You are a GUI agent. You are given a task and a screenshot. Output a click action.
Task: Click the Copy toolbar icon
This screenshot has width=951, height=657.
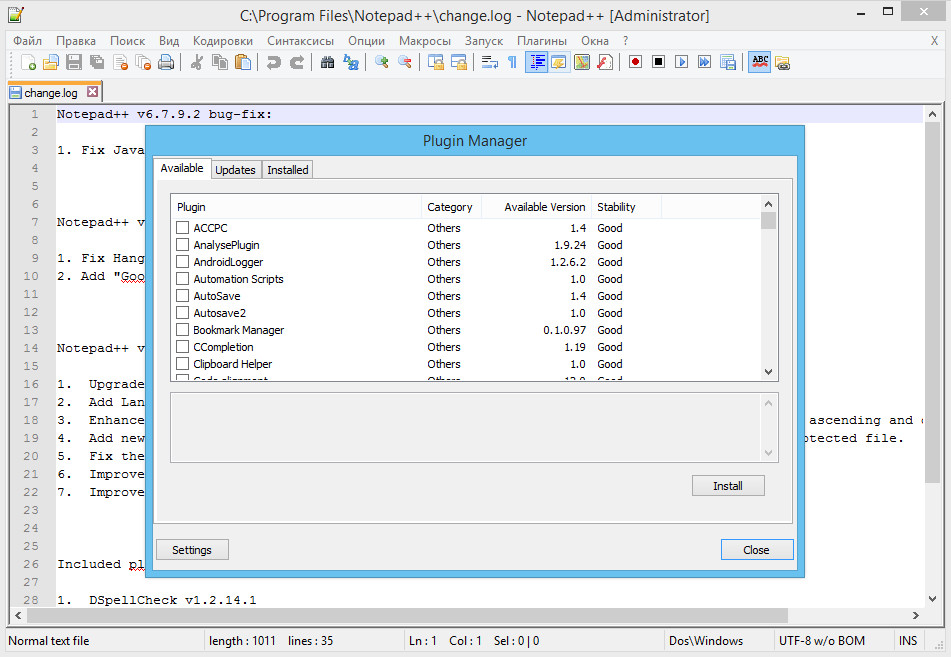coord(220,62)
